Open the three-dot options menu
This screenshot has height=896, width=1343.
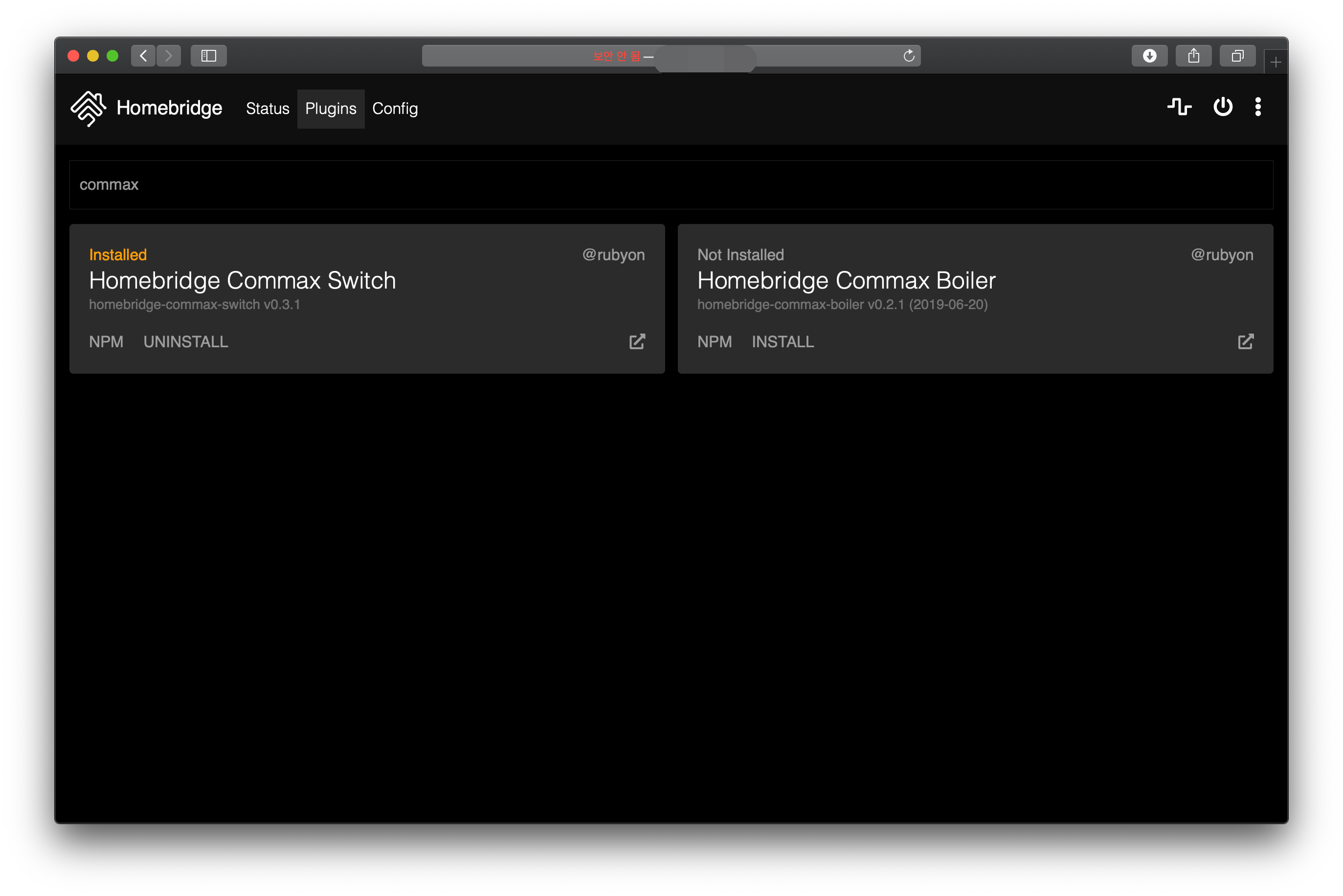(x=1258, y=107)
